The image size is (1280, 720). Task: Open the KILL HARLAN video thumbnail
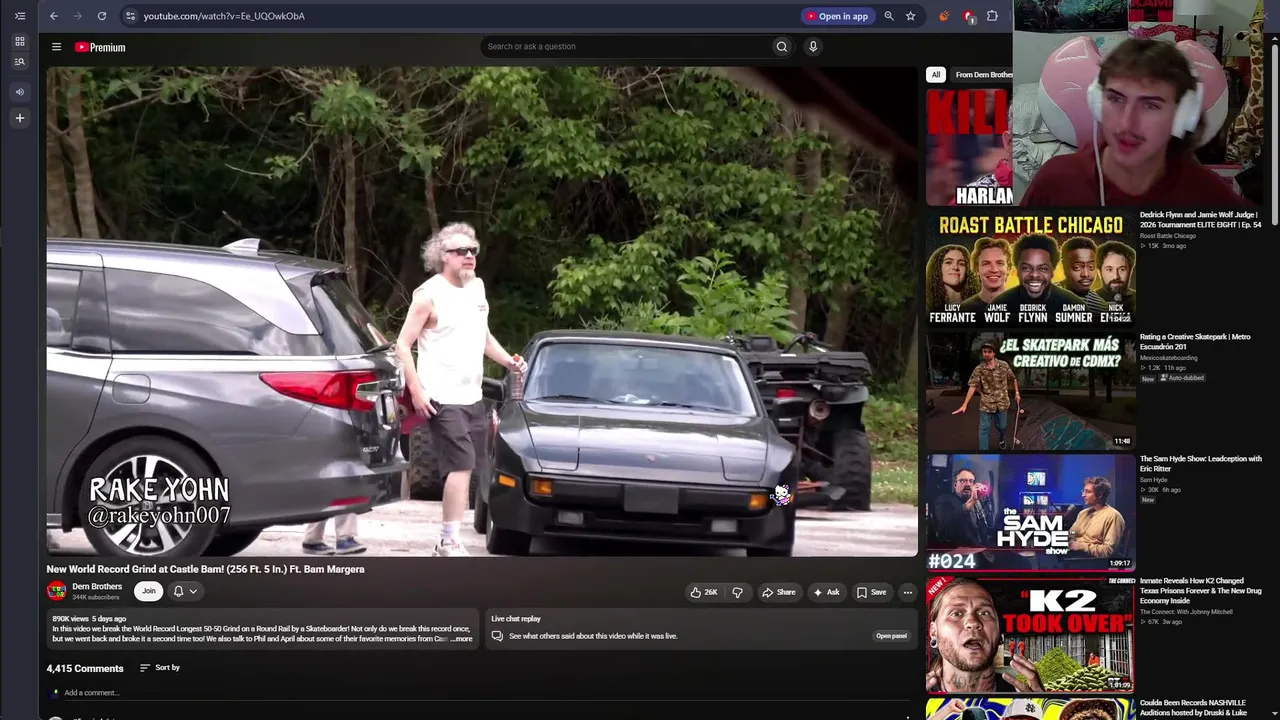pyautogui.click(x=969, y=147)
